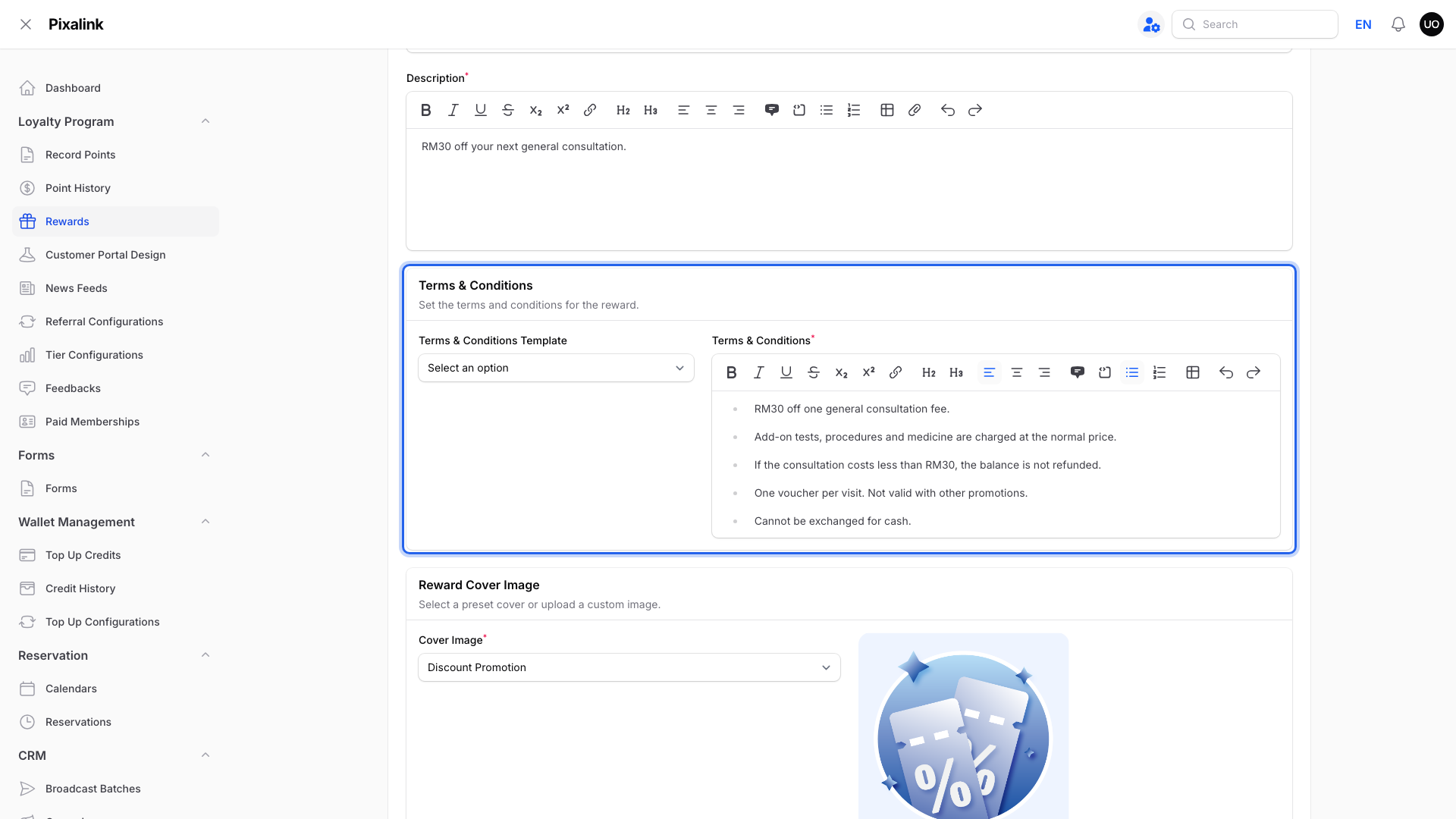The width and height of the screenshot is (1456, 819).
Task: Insert table in Terms & Conditions editor
Action: [x=1193, y=372]
